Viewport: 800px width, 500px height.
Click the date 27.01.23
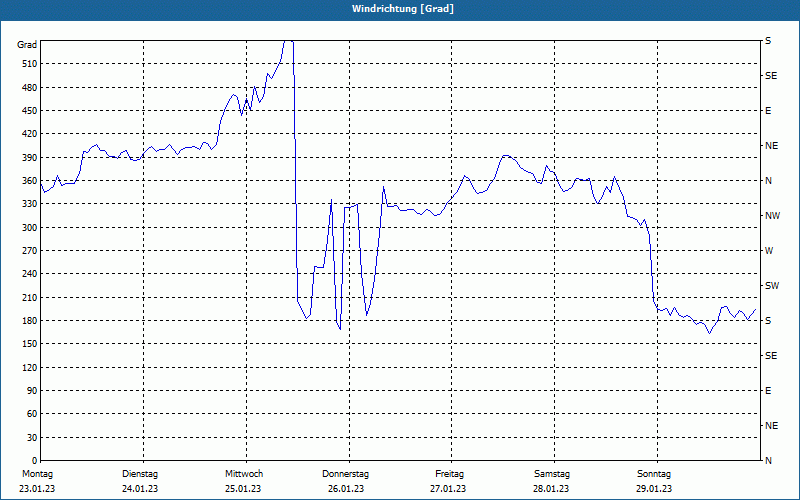[448, 489]
